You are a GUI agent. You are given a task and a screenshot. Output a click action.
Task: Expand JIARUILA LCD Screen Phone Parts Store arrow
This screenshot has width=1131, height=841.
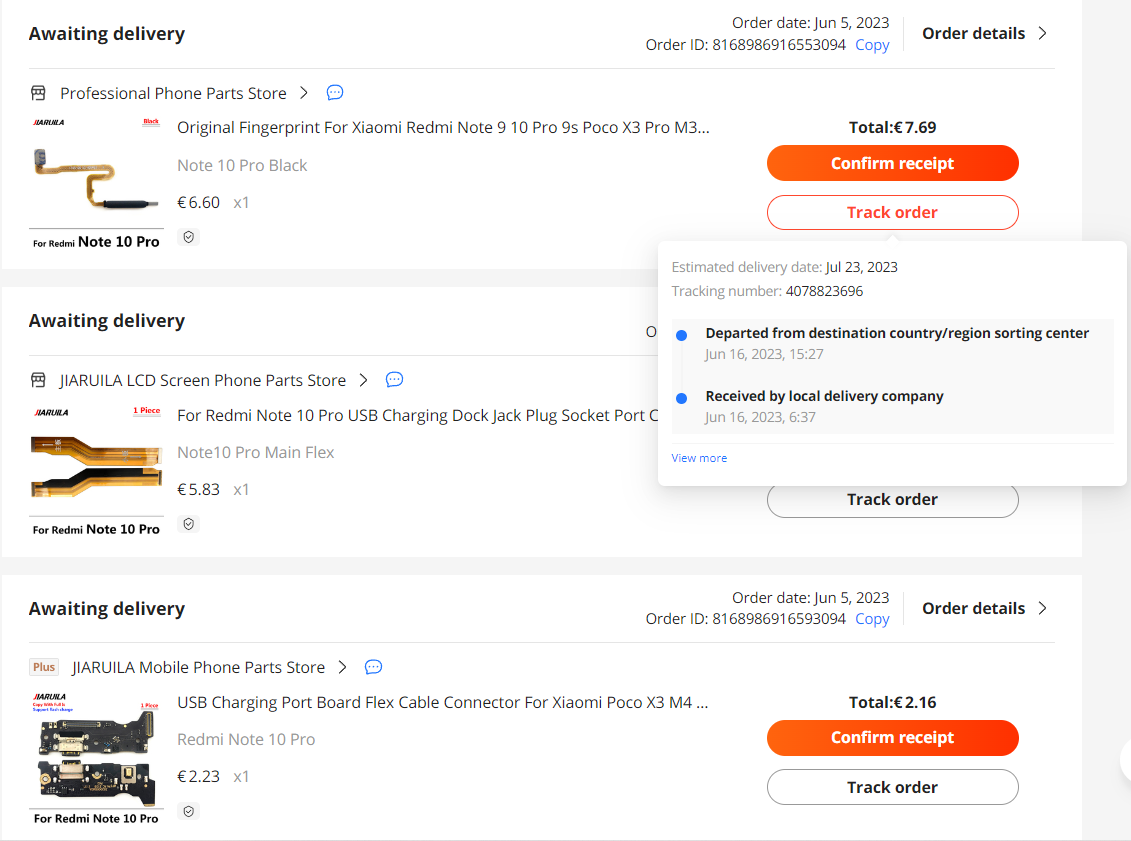364,380
